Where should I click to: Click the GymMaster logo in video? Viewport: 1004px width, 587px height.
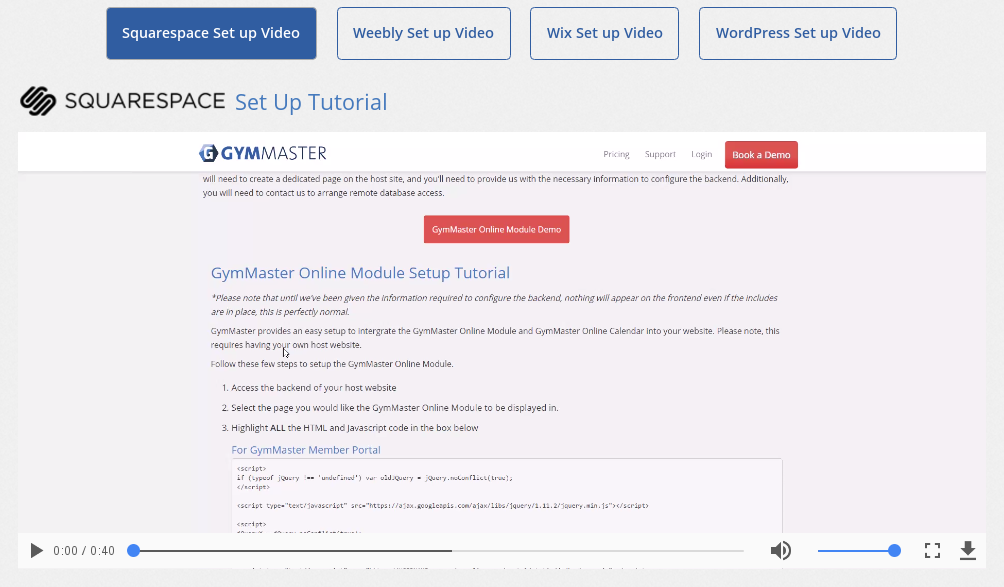click(x=263, y=154)
